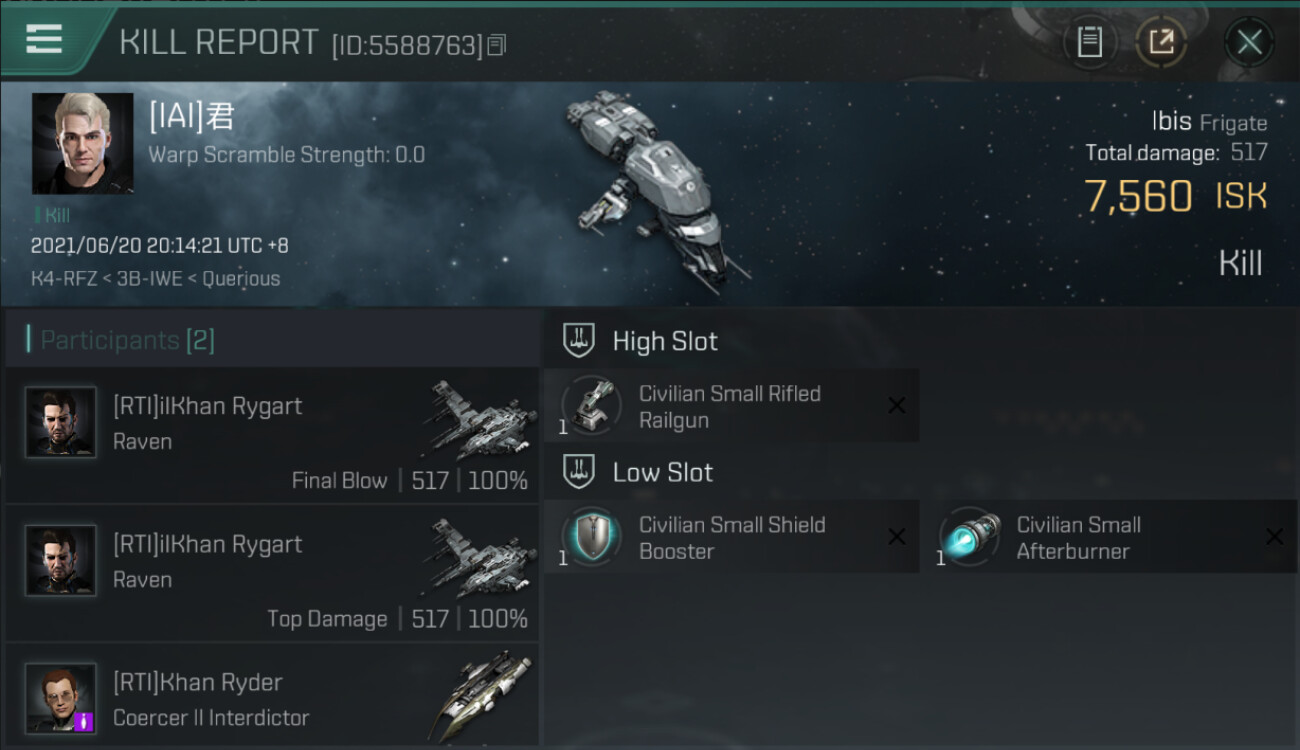Remove the Civilian Small Rifled Railgun entry
Screen dimensions: 1300x750
point(897,406)
